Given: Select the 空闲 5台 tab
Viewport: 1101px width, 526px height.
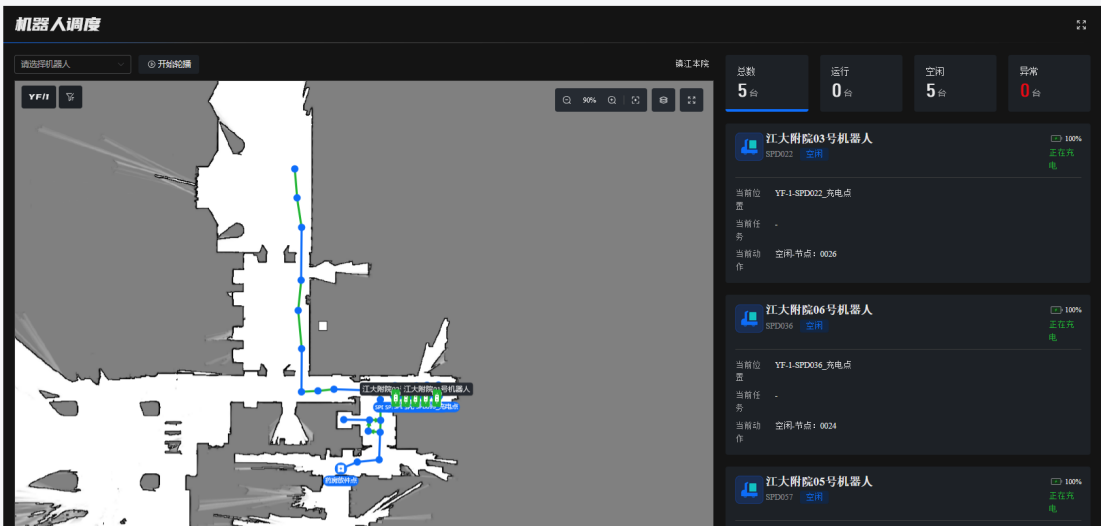Looking at the screenshot, I should [x=955, y=83].
